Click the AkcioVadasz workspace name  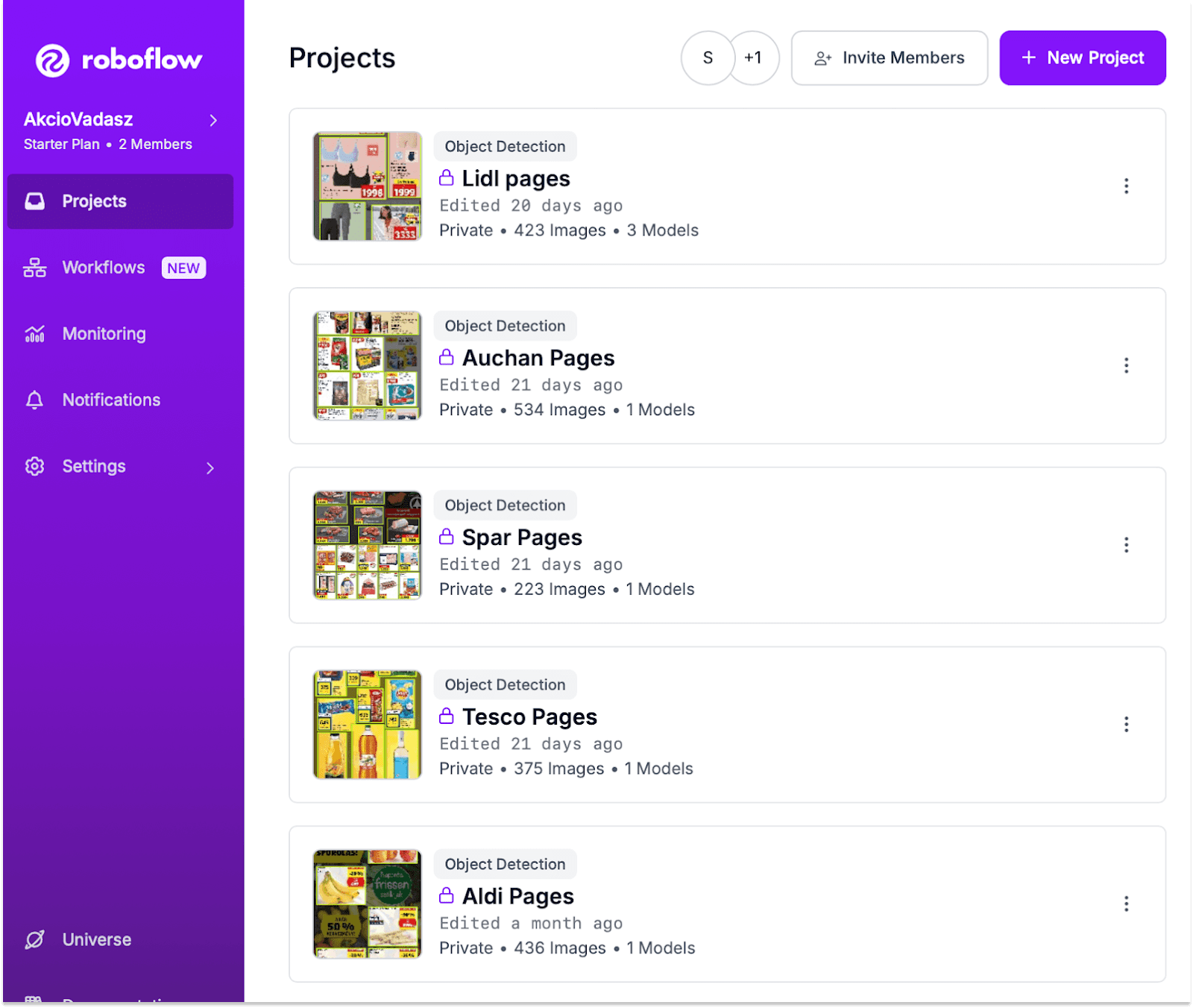[78, 119]
